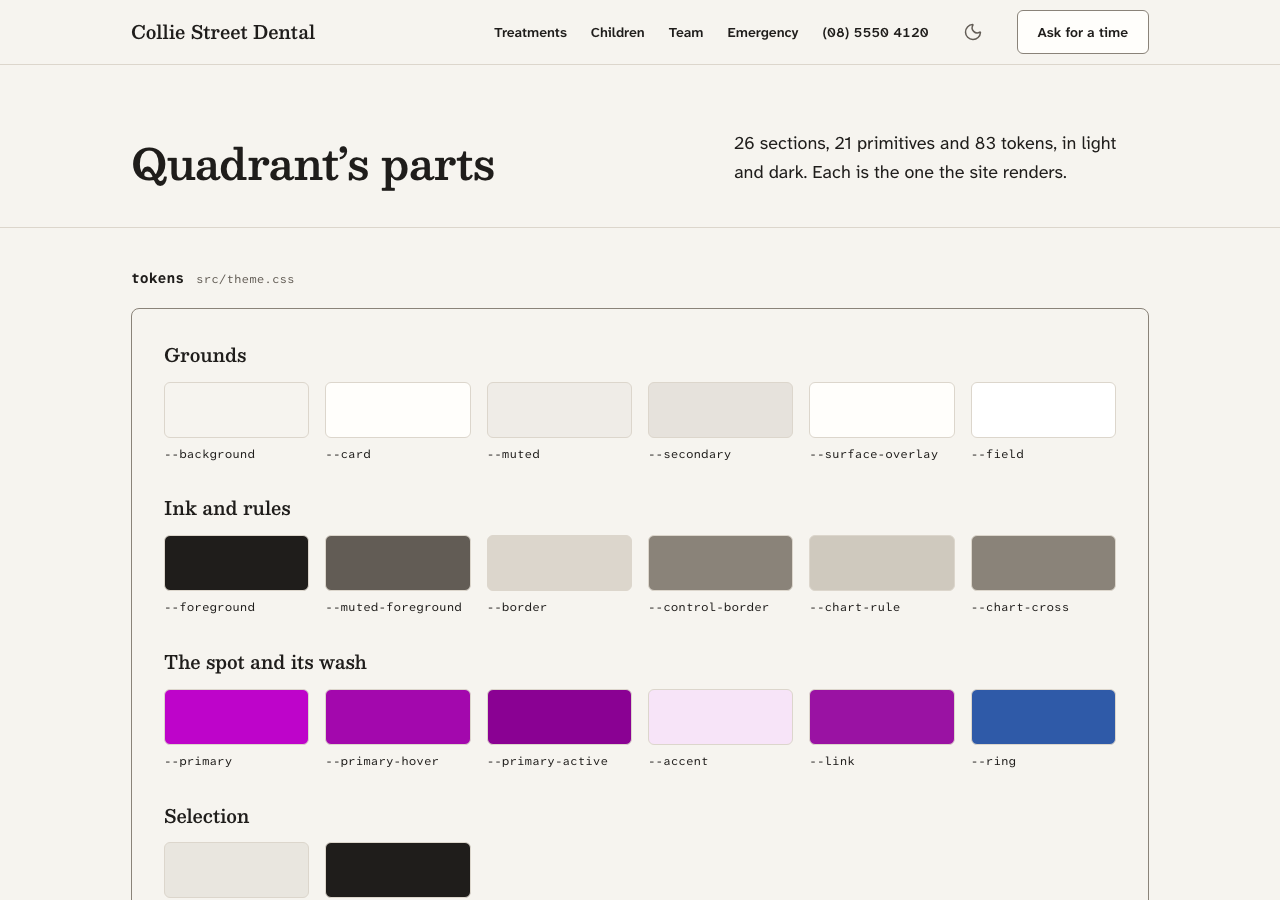Image resolution: width=1280 pixels, height=900 pixels.
Task: Choose the --chart-cross swatch
Action: [1043, 563]
